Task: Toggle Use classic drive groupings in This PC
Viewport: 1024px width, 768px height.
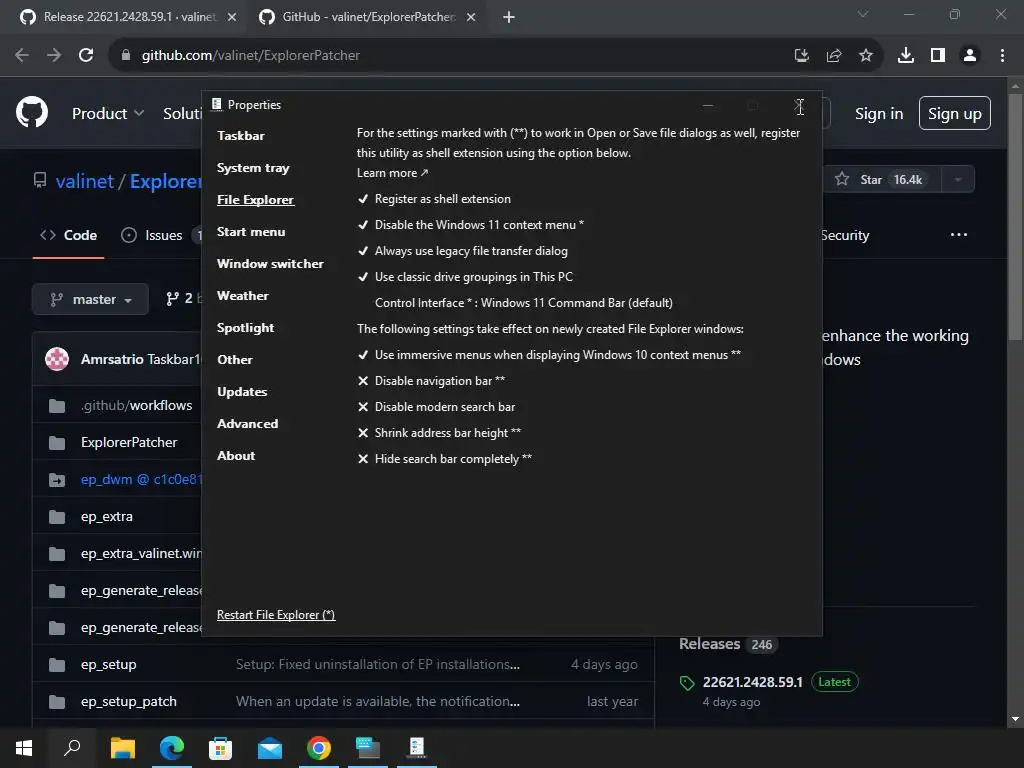Action: pyautogui.click(x=465, y=277)
